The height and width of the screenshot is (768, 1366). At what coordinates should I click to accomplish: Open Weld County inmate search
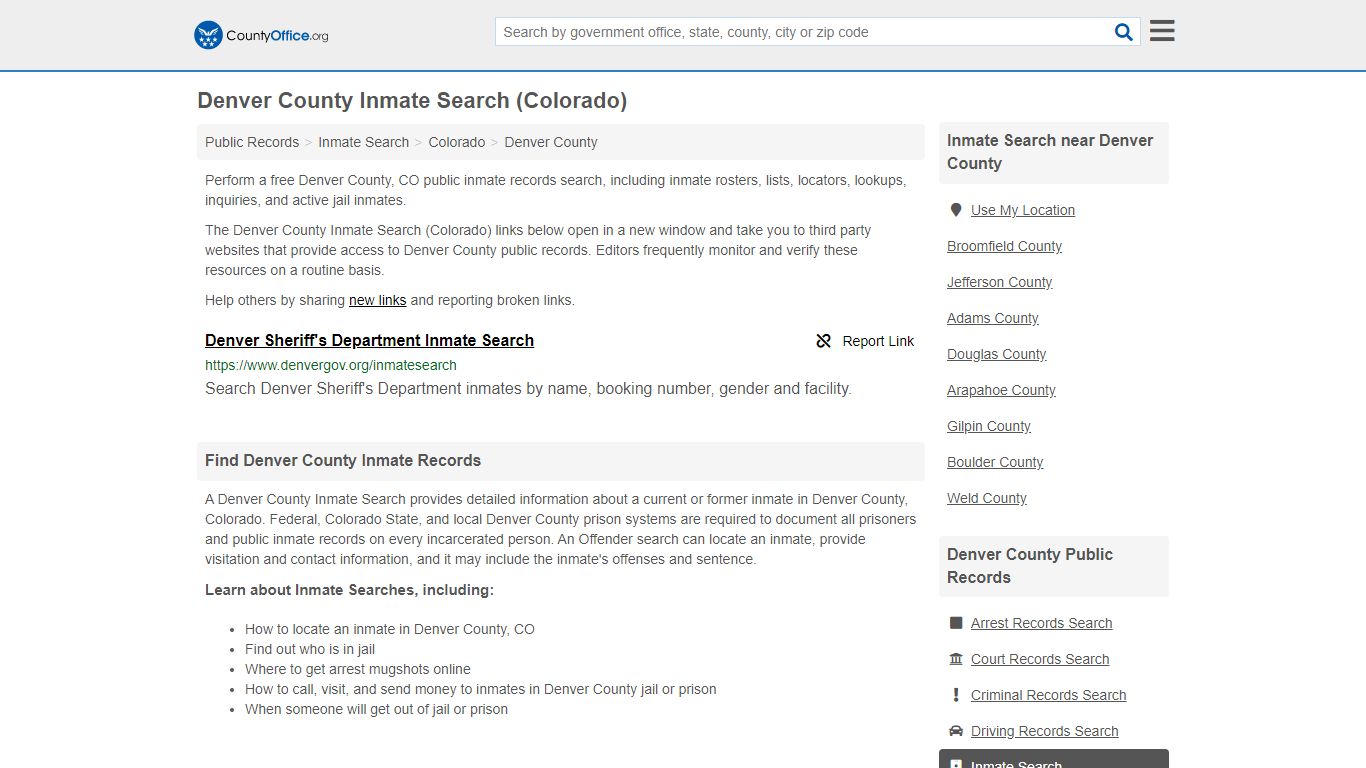pyautogui.click(x=987, y=498)
